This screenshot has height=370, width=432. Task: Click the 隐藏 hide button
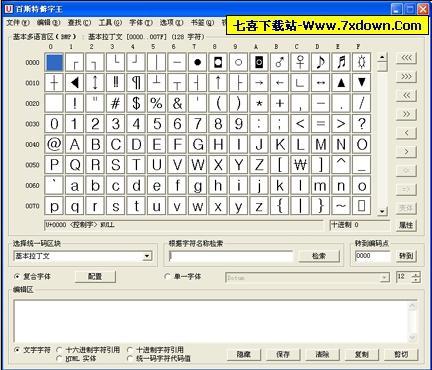(244, 354)
